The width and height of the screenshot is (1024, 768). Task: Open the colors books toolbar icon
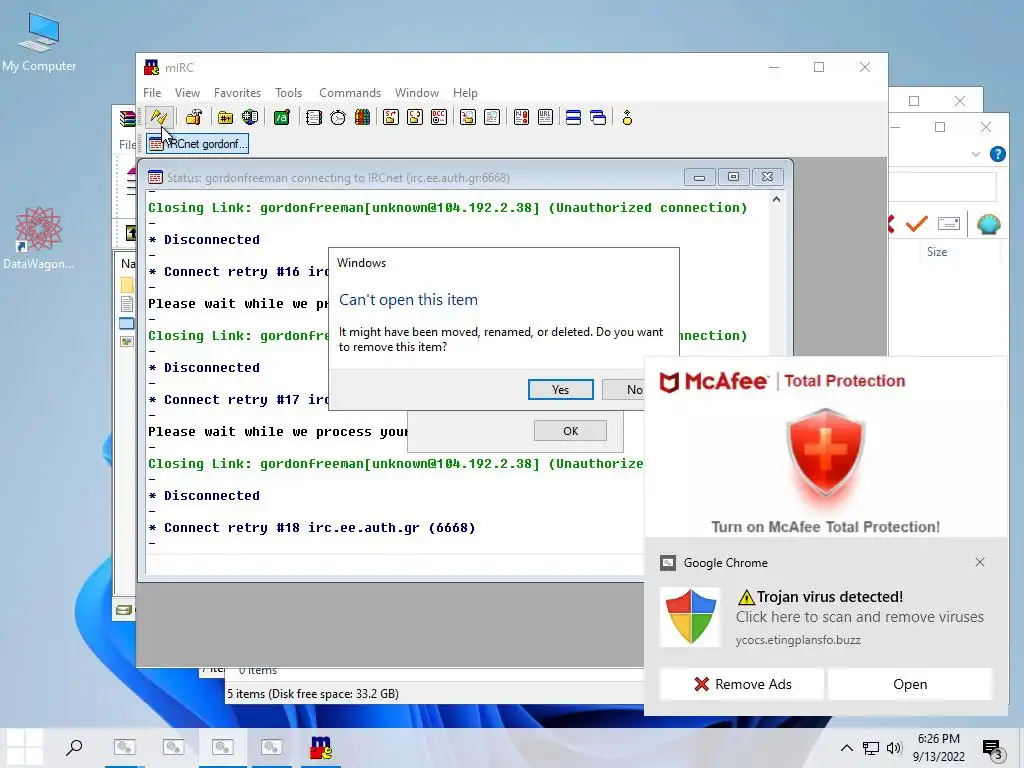pos(362,118)
